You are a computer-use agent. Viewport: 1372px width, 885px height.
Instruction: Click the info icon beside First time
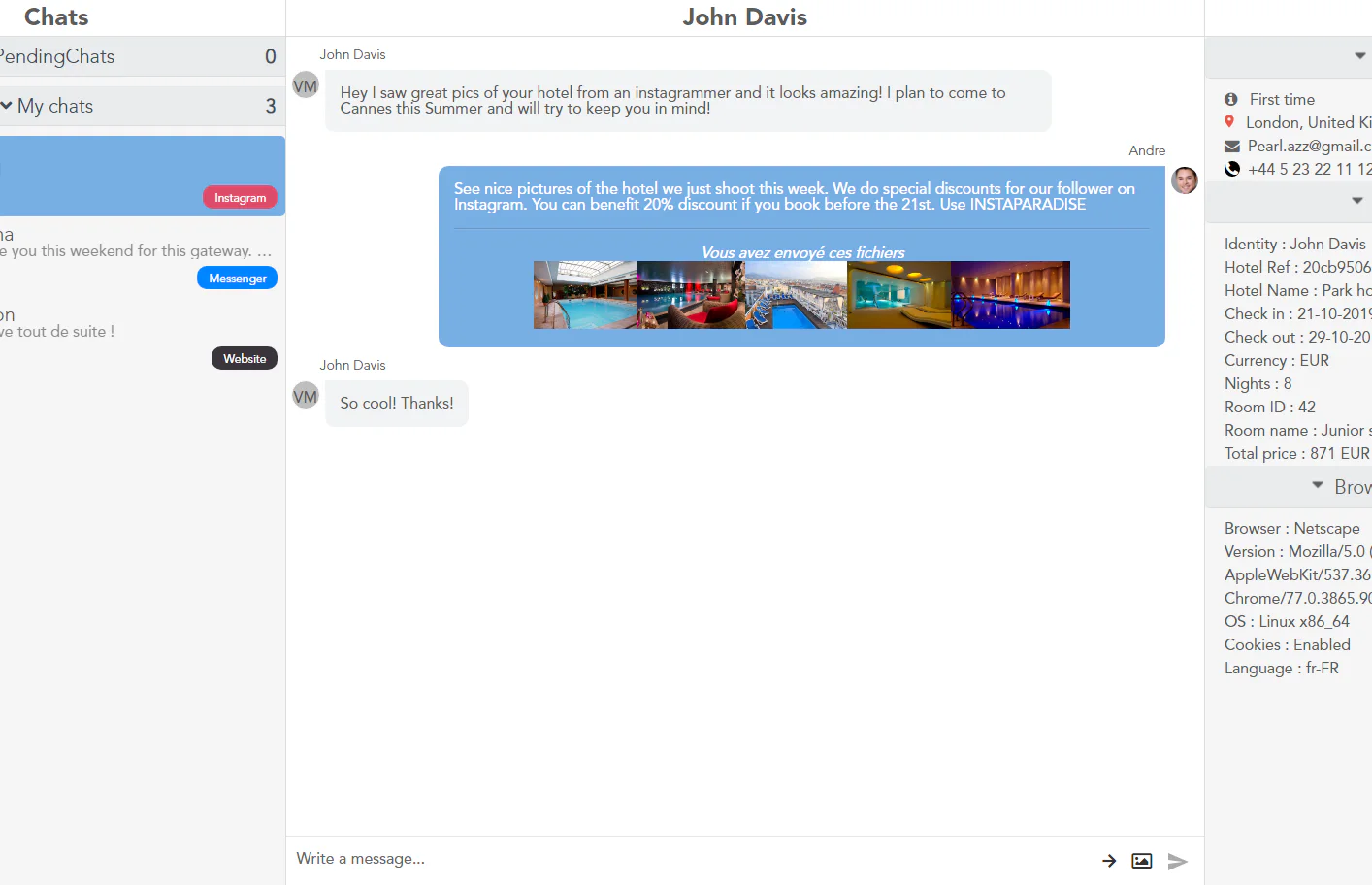tap(1231, 99)
